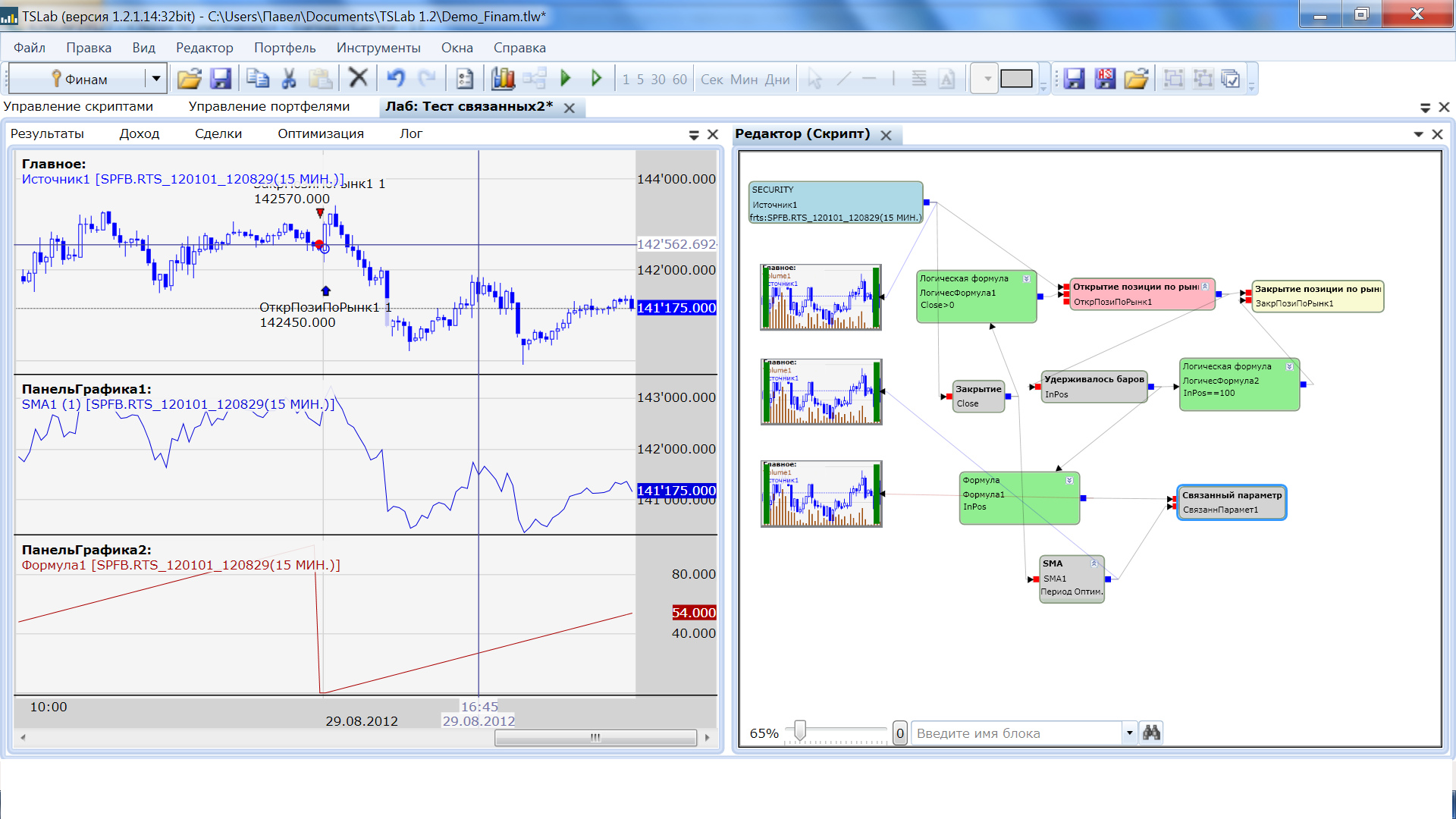
Task: Click the bar chart icon in toolbar
Action: [503, 79]
